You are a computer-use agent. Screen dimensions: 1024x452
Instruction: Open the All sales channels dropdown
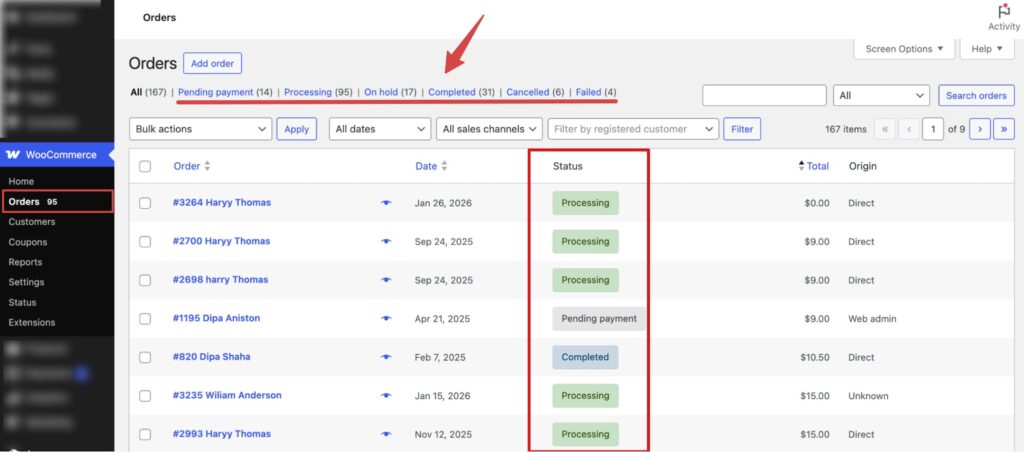tap(490, 129)
